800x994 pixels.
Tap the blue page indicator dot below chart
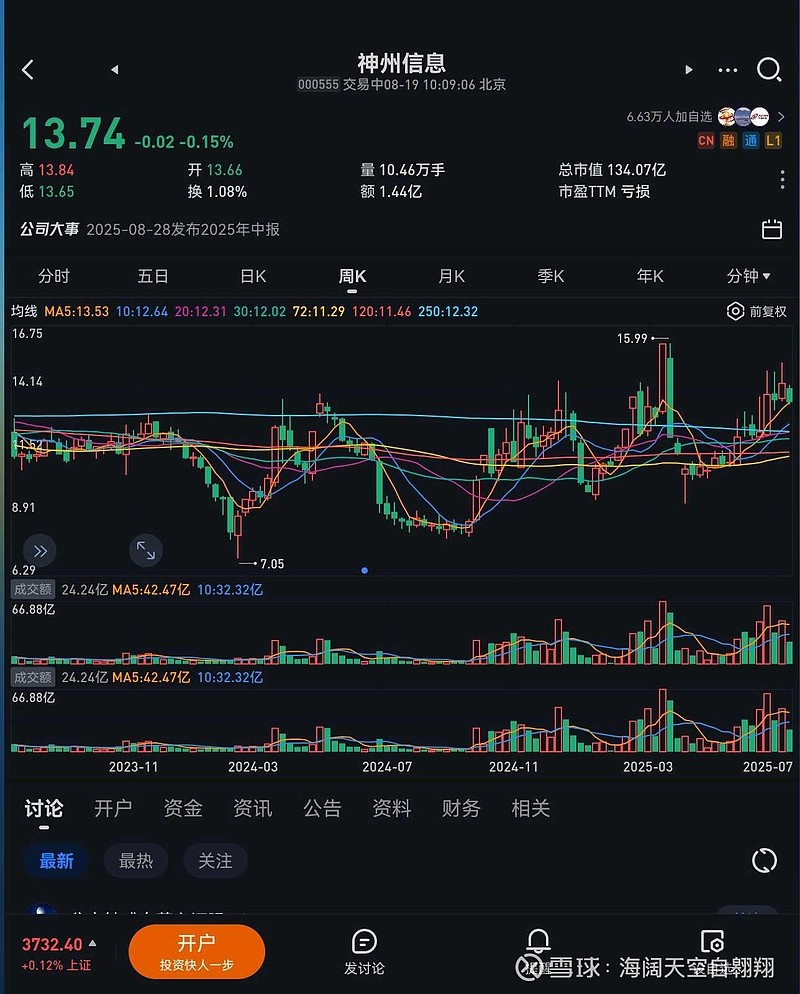[365, 571]
